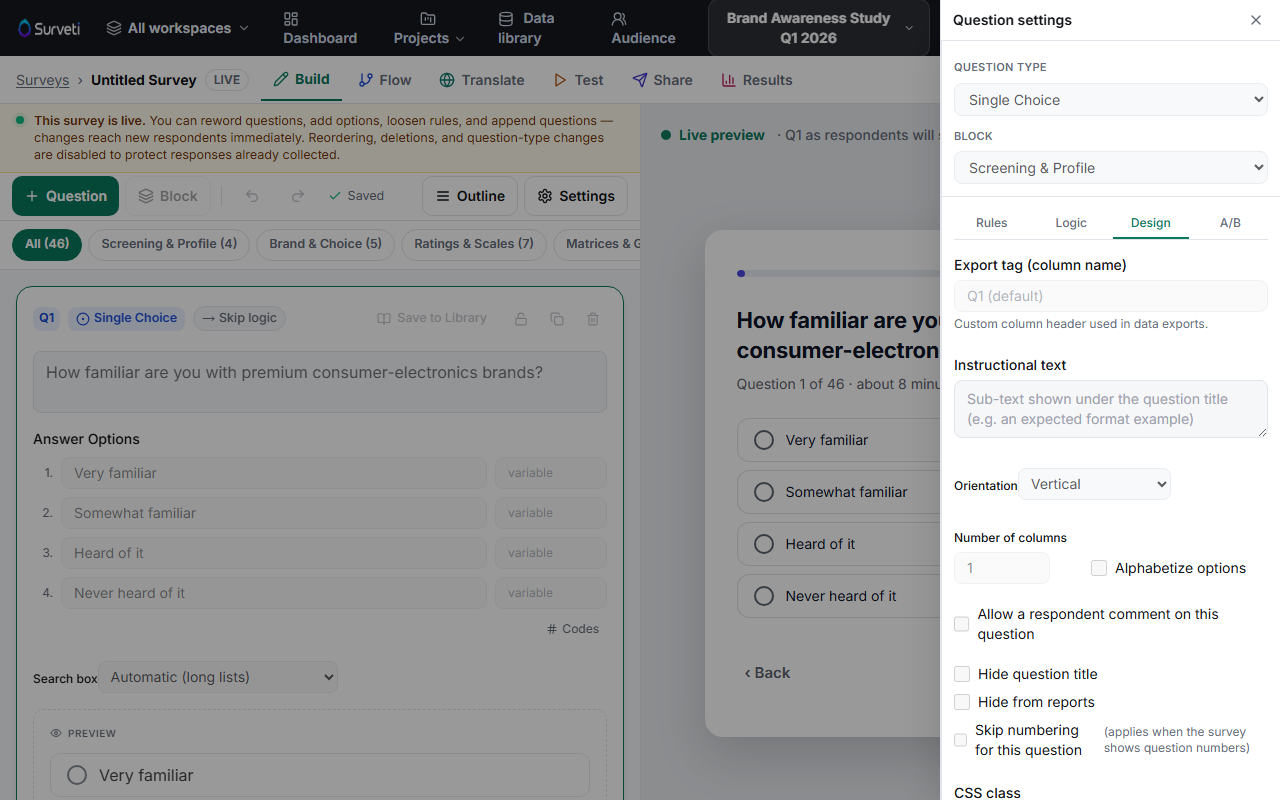
Task: Expand the Projects menu chevron
Action: (x=460, y=39)
